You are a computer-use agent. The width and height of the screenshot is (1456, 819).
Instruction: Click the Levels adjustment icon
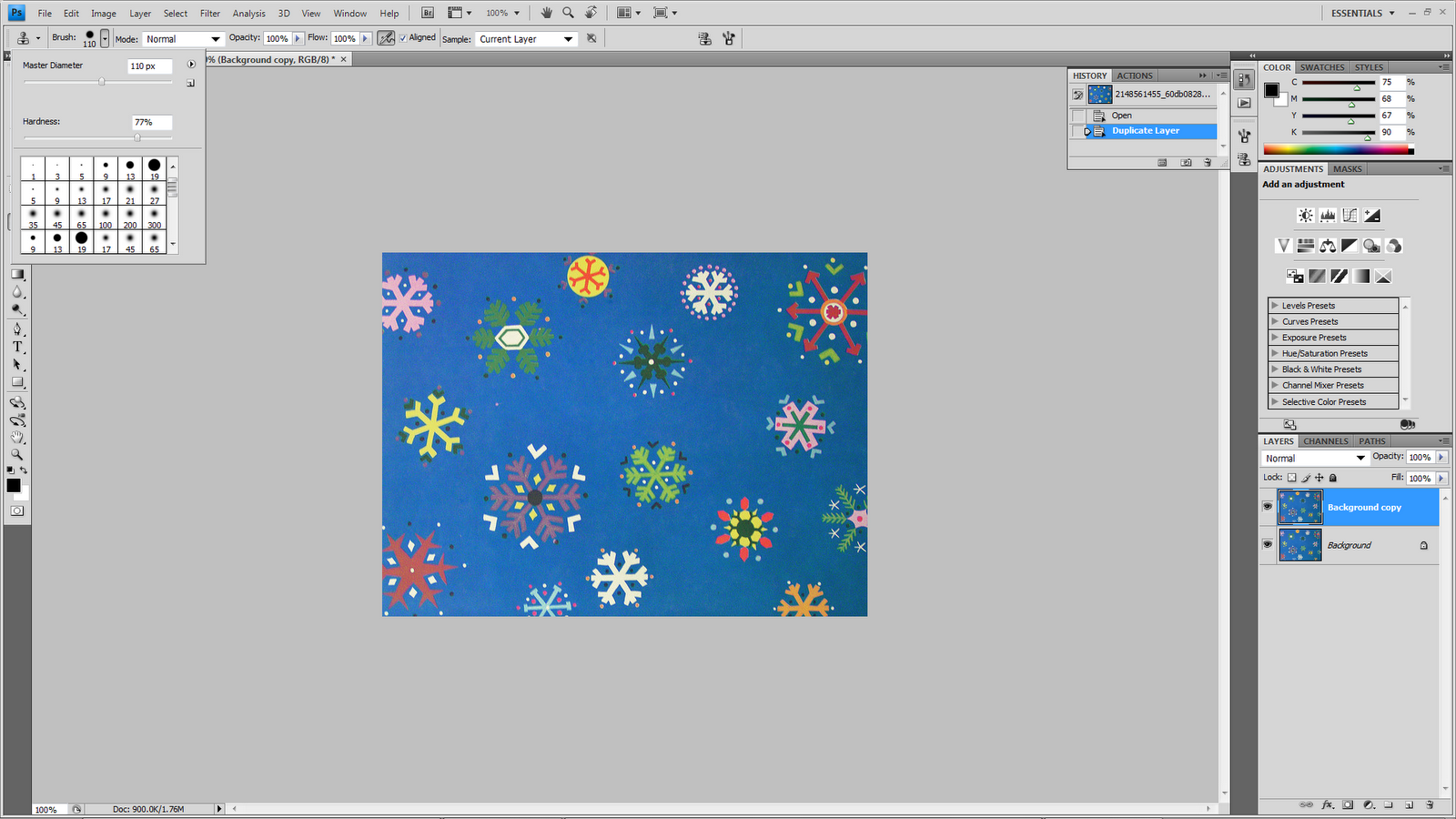coord(1328,216)
